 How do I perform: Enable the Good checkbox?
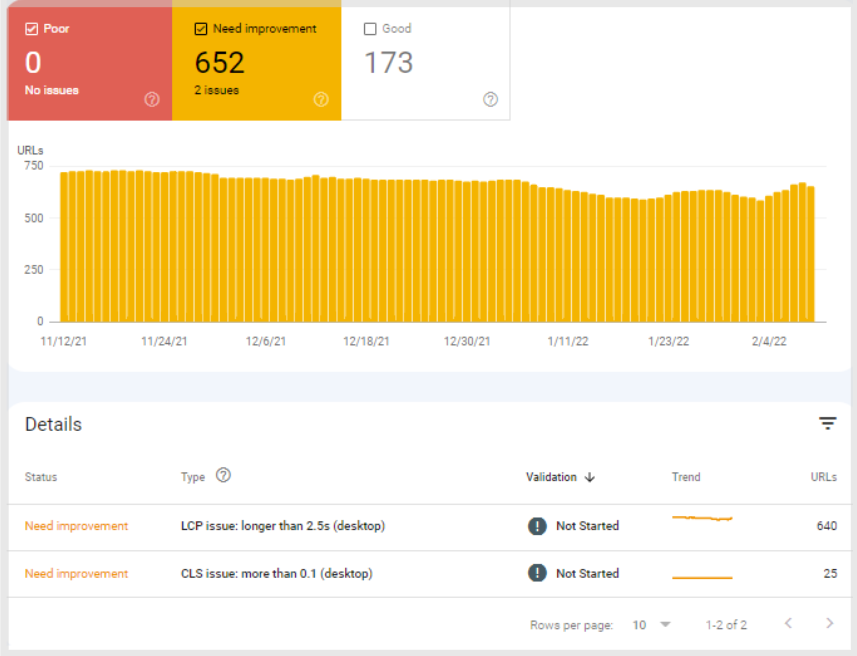click(370, 29)
